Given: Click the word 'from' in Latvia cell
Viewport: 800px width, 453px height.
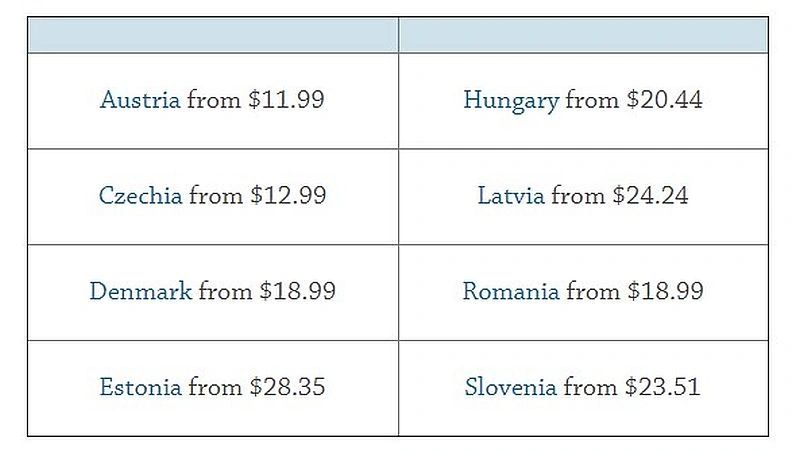Looking at the screenshot, I should (578, 195).
